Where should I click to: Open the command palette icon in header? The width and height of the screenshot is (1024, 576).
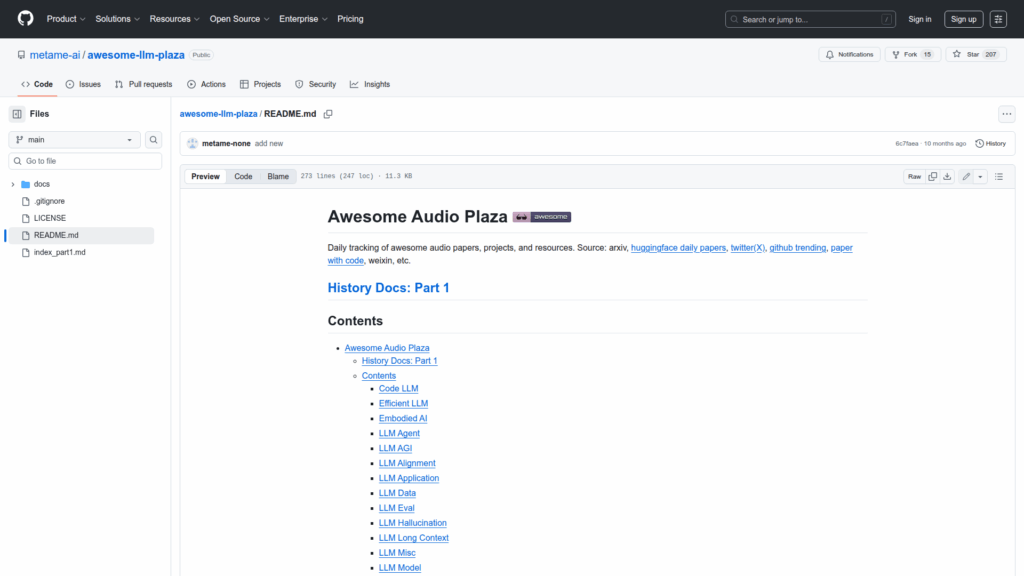998,19
